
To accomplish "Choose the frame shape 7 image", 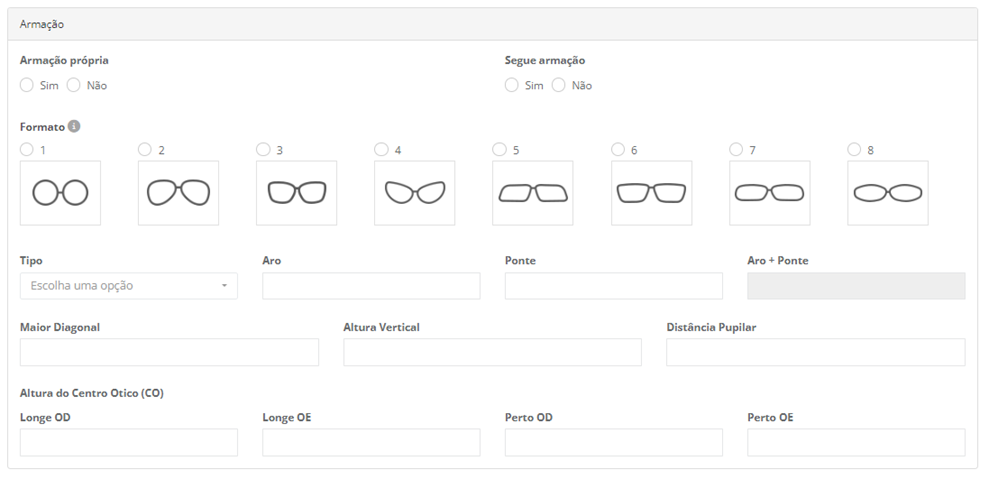I will point(770,192).
